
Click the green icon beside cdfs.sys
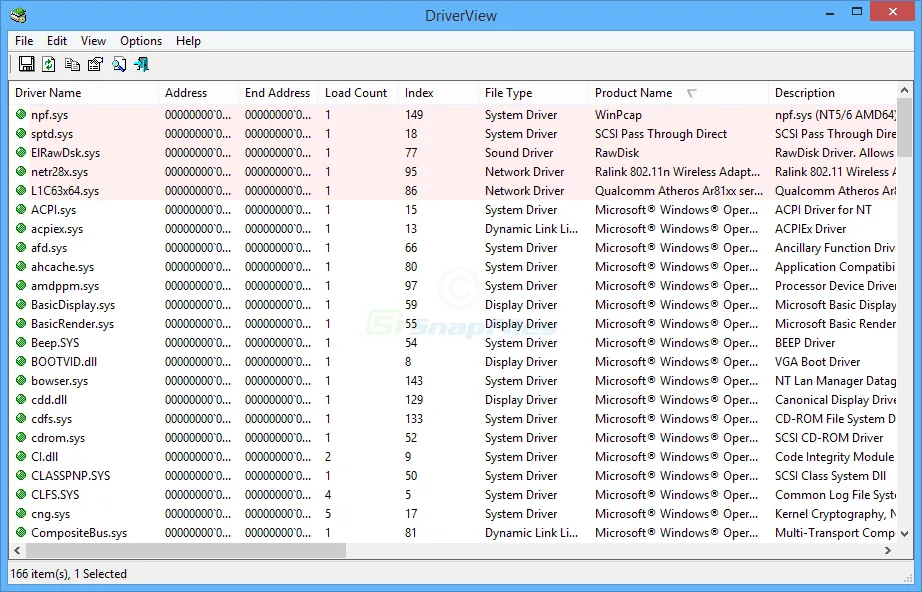point(21,419)
